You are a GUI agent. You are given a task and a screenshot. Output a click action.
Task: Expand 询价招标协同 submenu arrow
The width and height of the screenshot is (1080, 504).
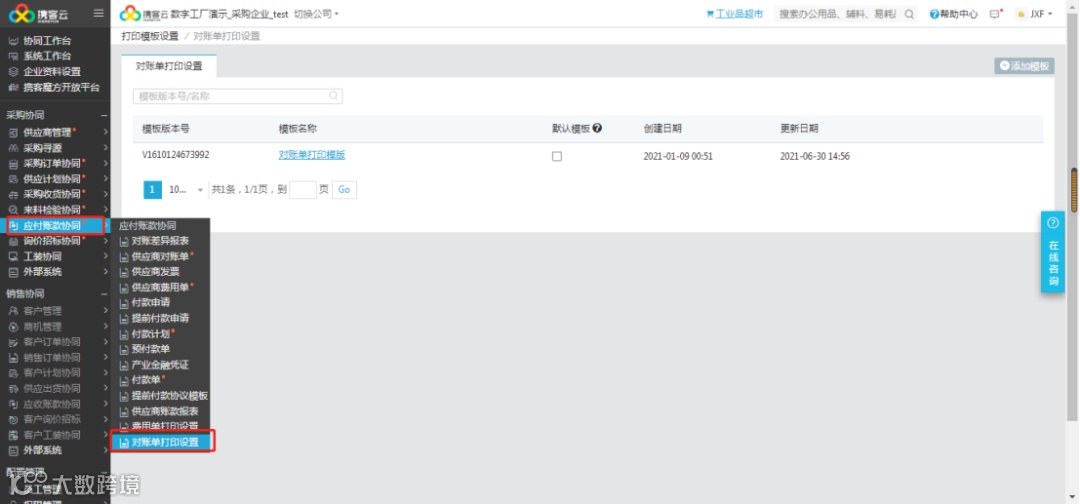[x=105, y=241]
